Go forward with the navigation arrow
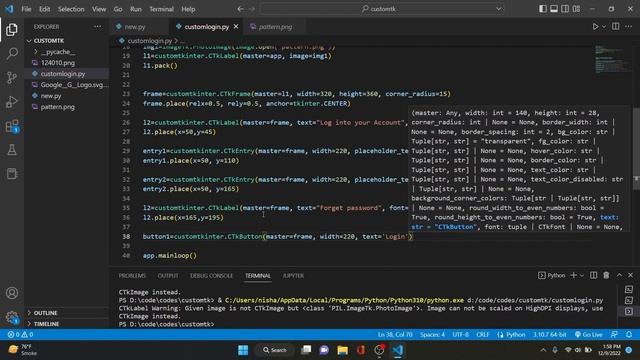 tap(252, 9)
